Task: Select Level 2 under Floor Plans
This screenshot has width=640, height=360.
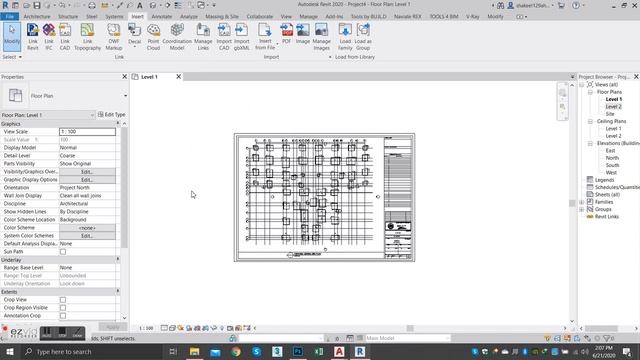Action: [613, 107]
